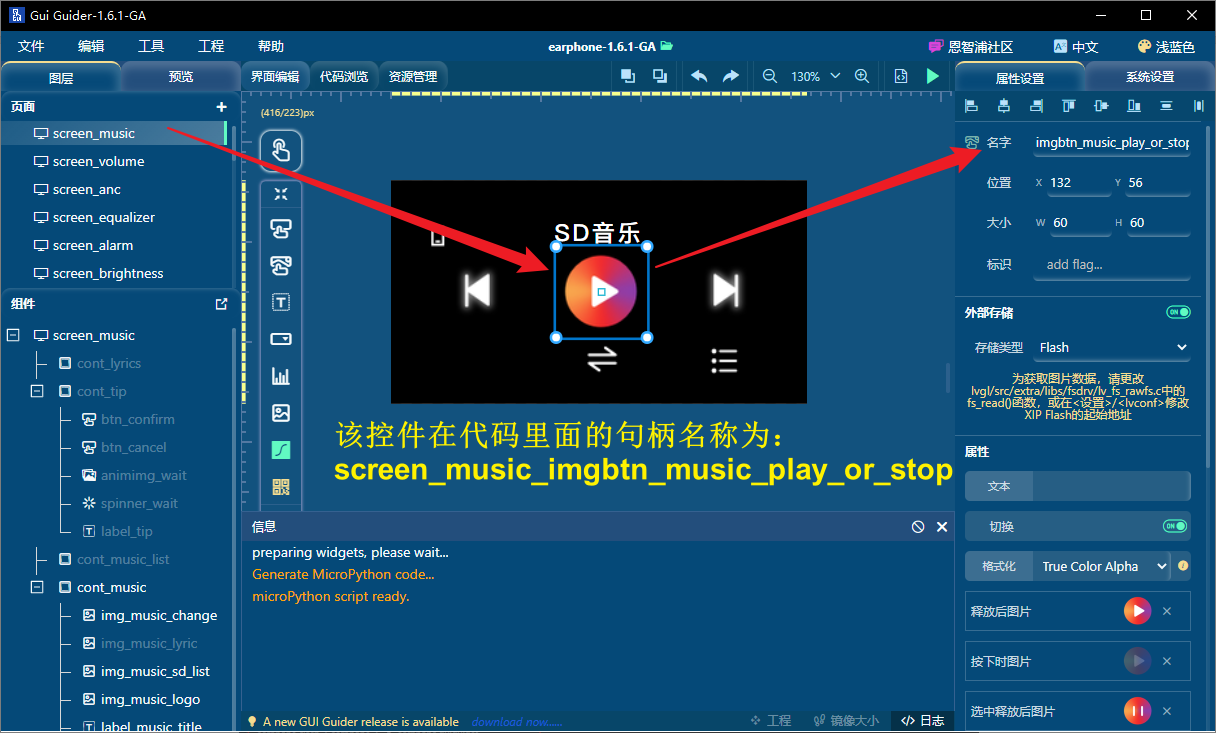Click the 浅蓝色 theme button

click(x=1166, y=47)
